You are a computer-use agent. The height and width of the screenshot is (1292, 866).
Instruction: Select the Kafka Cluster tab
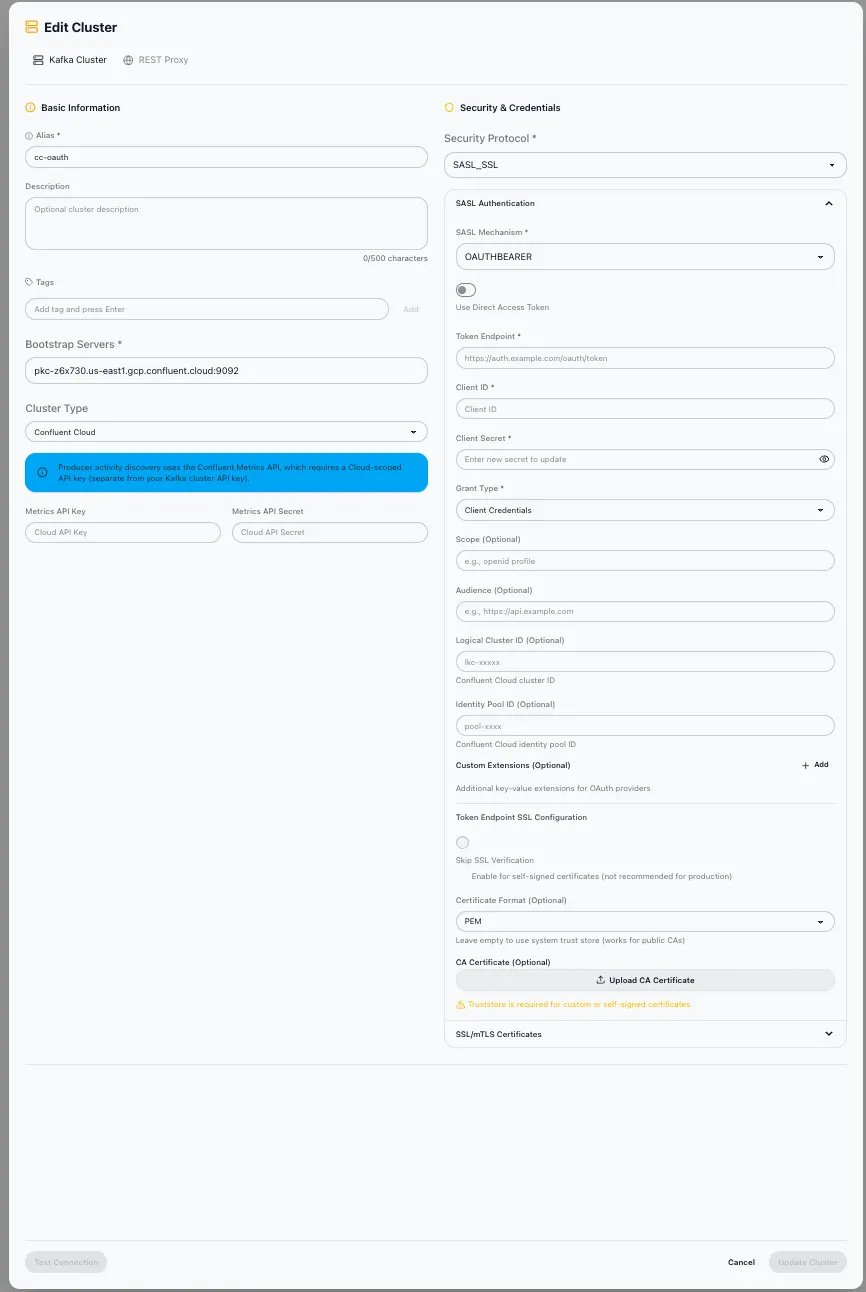(69, 59)
